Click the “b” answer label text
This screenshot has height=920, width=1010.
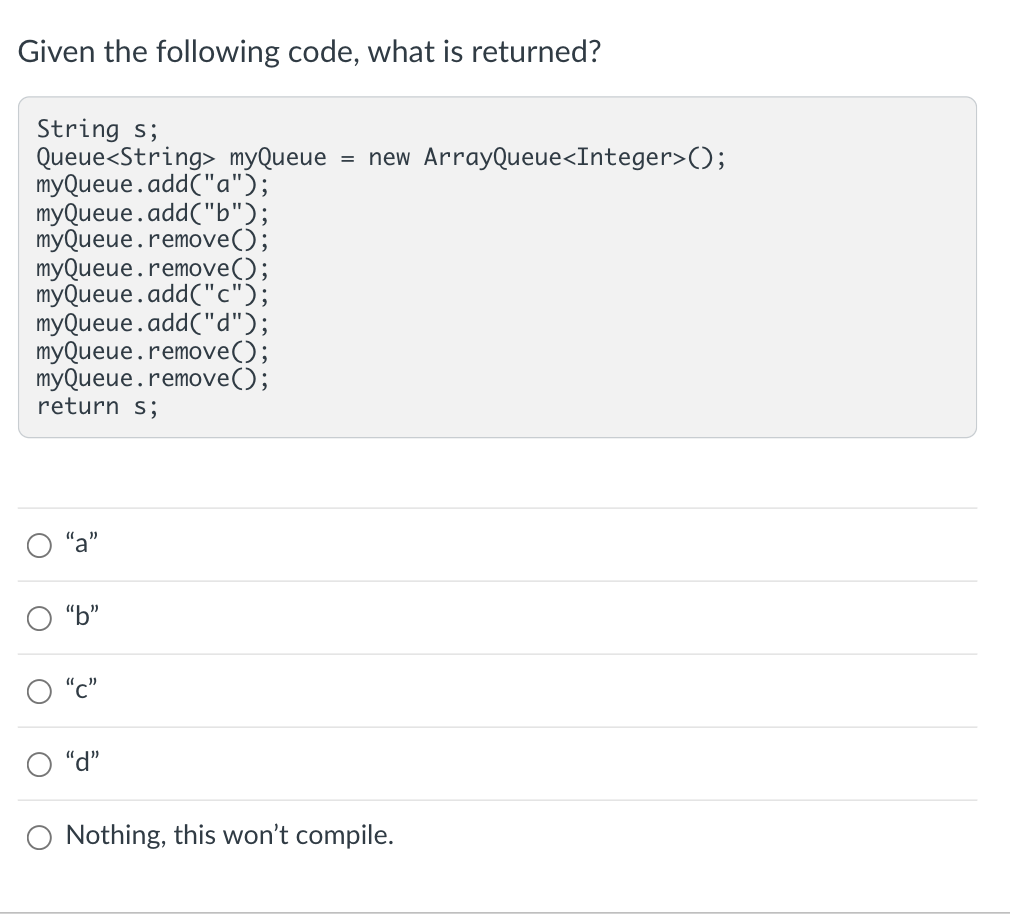[x=82, y=615]
